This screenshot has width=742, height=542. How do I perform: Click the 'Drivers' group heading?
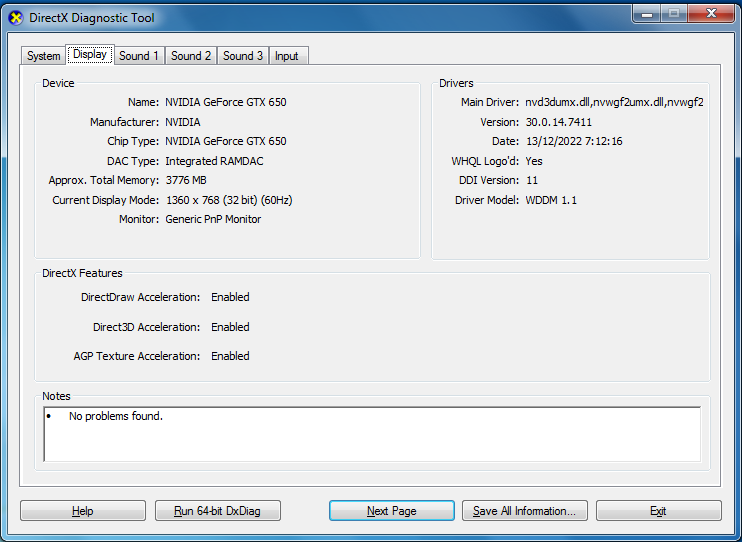(456, 83)
